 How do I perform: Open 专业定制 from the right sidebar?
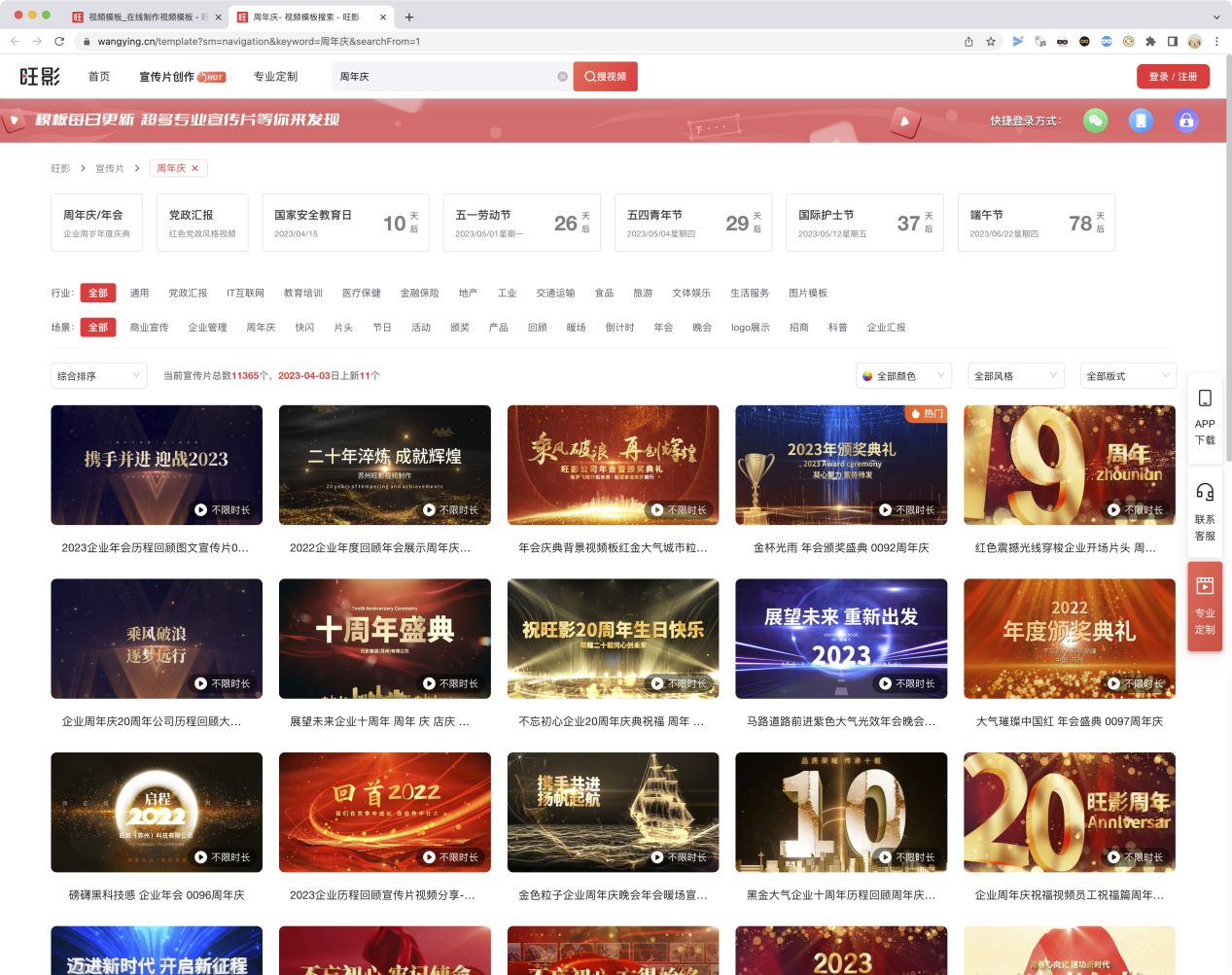[1205, 603]
